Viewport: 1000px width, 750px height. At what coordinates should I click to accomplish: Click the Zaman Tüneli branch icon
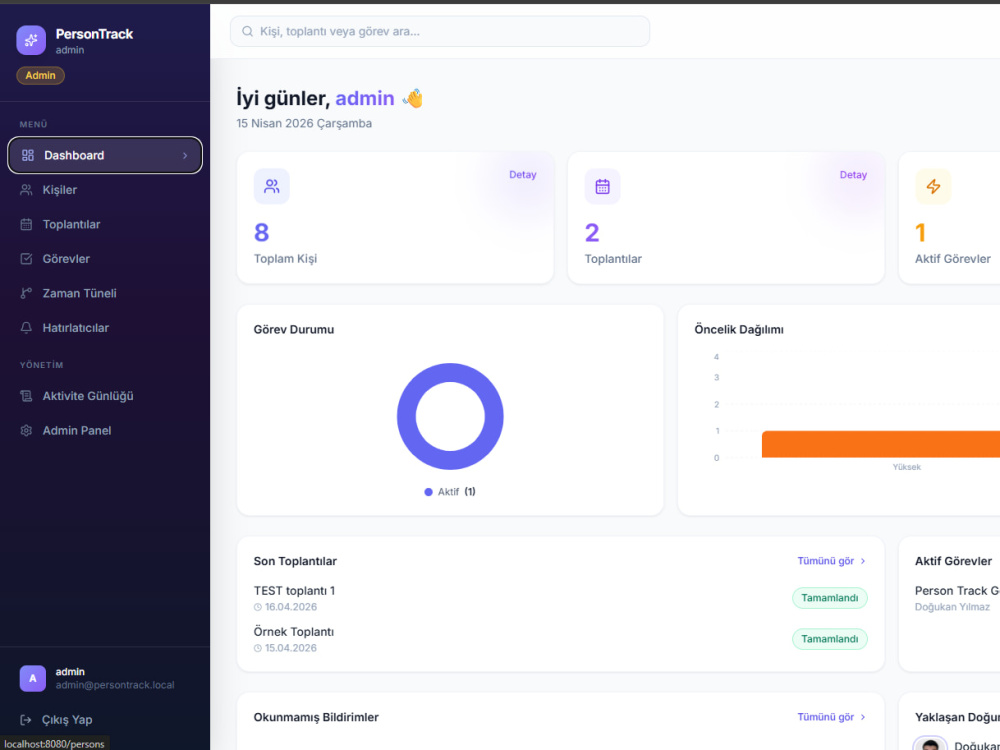pyautogui.click(x=26, y=293)
